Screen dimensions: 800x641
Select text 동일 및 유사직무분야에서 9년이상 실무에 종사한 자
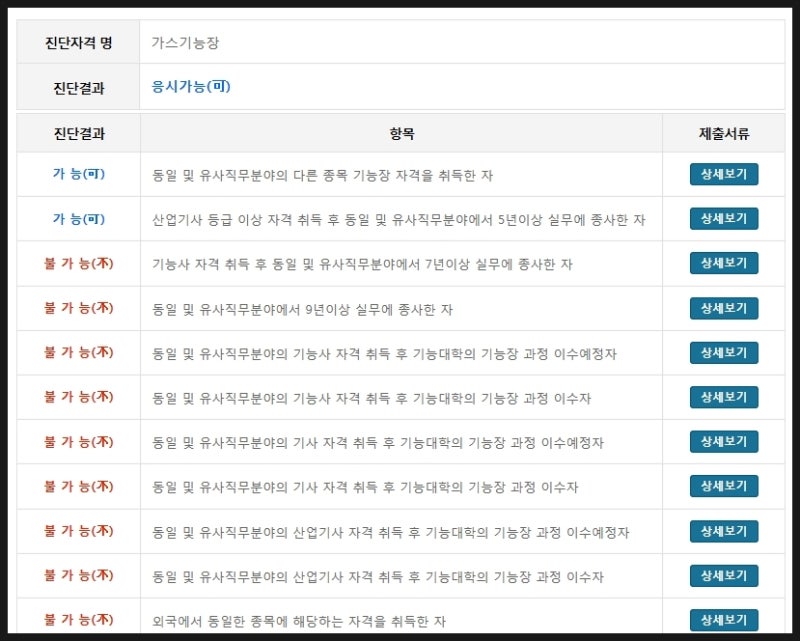(x=302, y=309)
